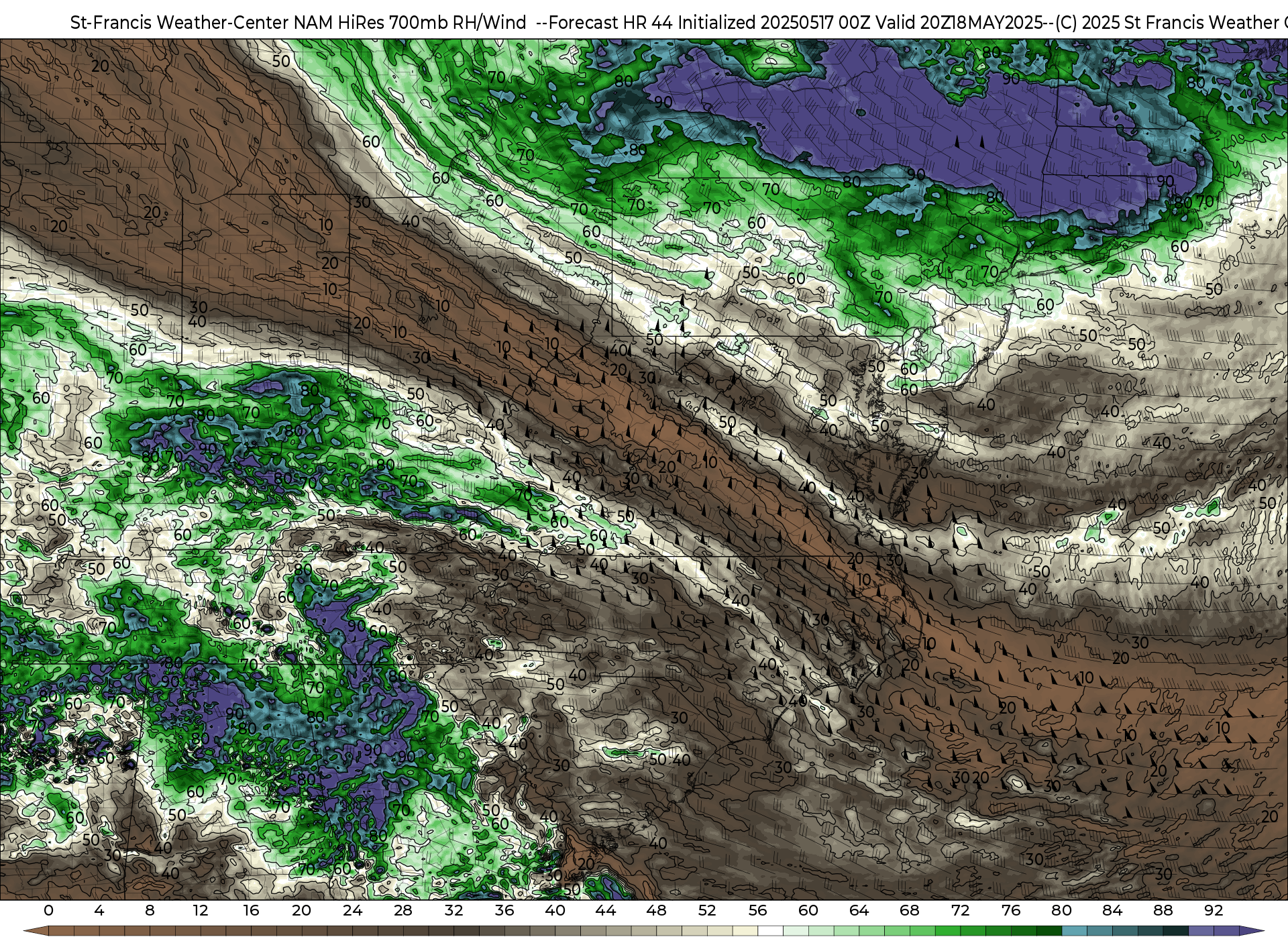1288x939 pixels.
Task: Click the color scale tick label "40"
Action: (555, 910)
